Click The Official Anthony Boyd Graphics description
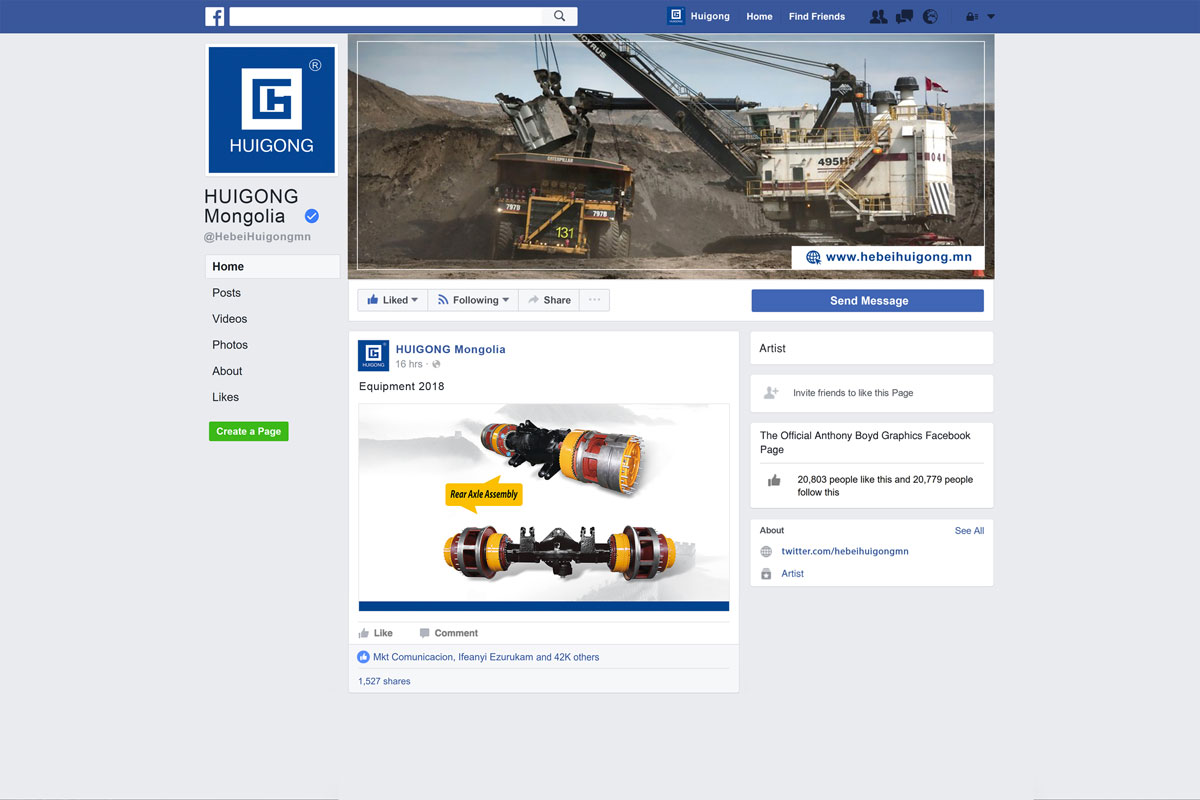The height and width of the screenshot is (800, 1200). pyautogui.click(x=865, y=443)
